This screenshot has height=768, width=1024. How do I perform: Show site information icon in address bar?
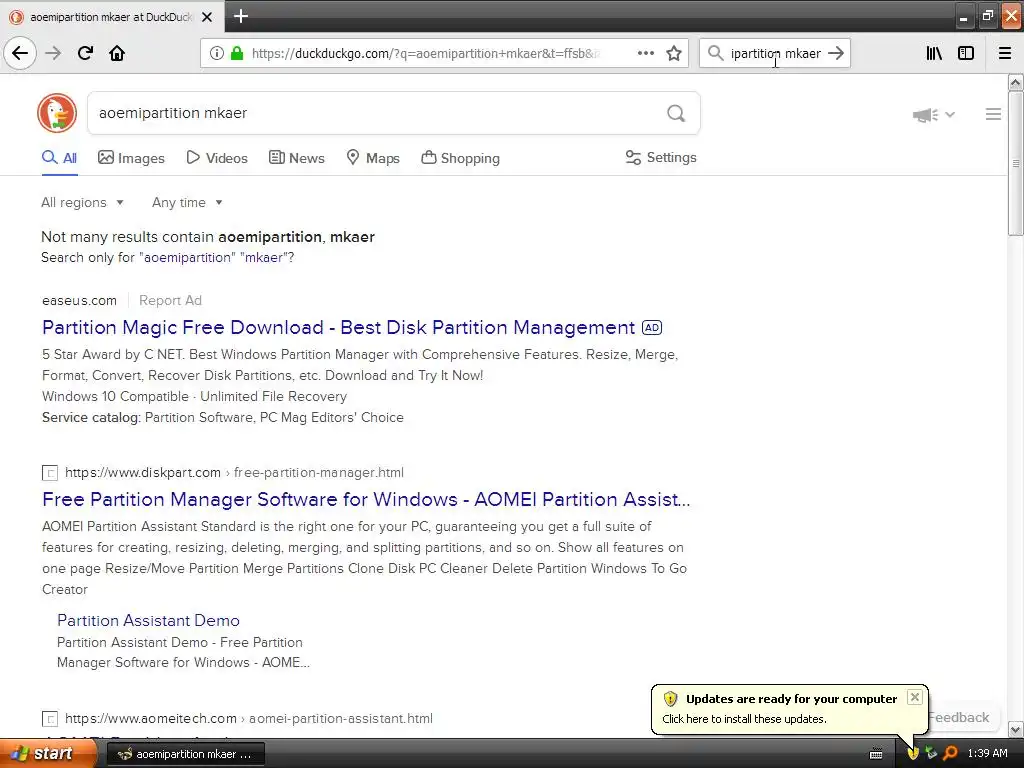(217, 53)
